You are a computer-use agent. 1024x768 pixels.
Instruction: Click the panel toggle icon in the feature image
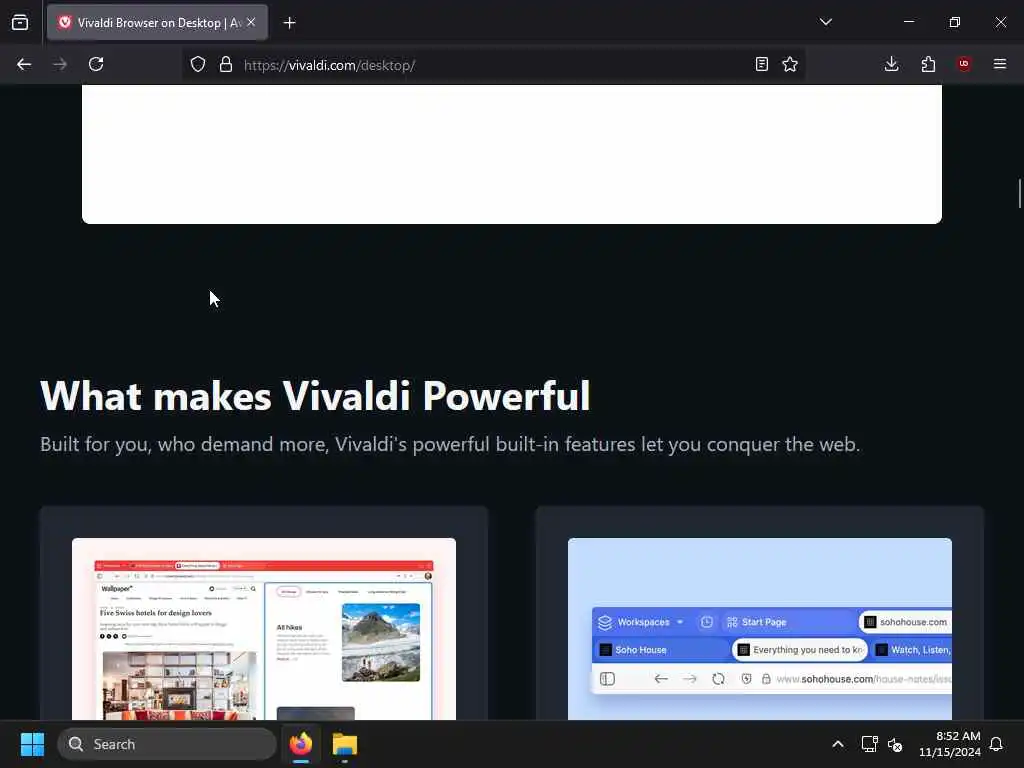pyautogui.click(x=607, y=679)
